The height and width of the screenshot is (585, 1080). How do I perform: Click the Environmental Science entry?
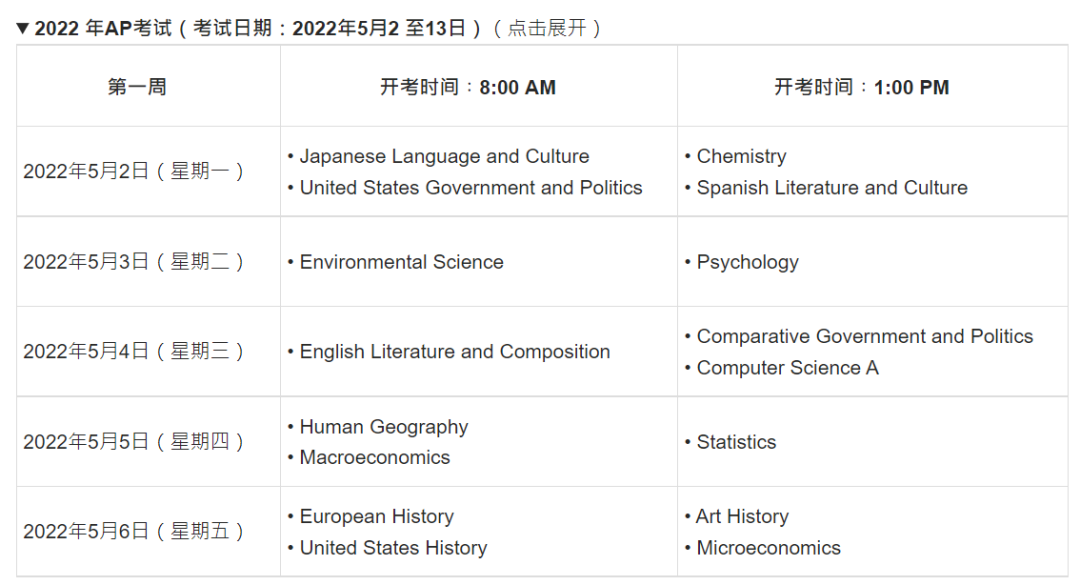401,262
